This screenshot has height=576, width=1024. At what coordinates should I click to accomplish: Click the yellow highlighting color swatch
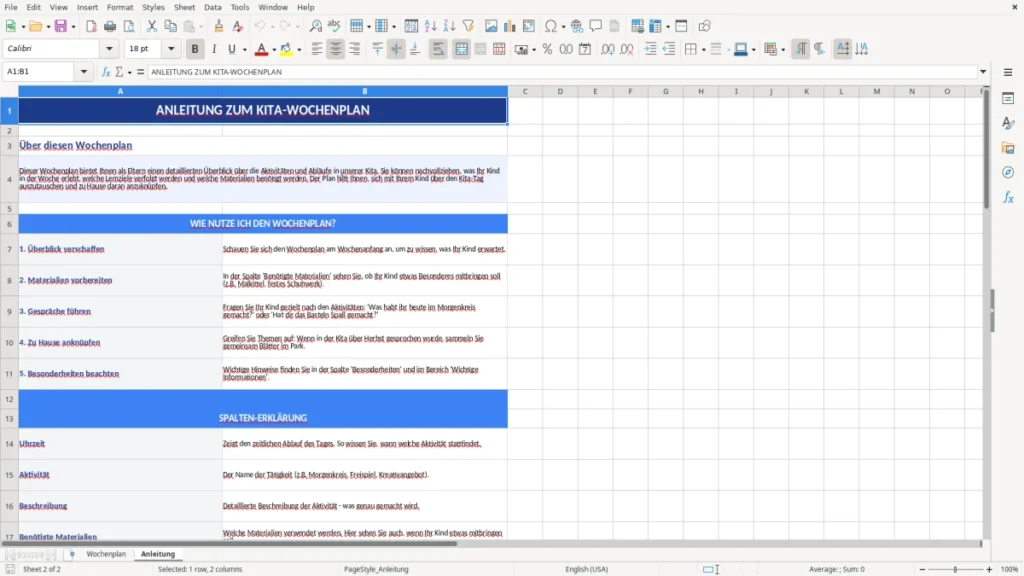pos(286,49)
